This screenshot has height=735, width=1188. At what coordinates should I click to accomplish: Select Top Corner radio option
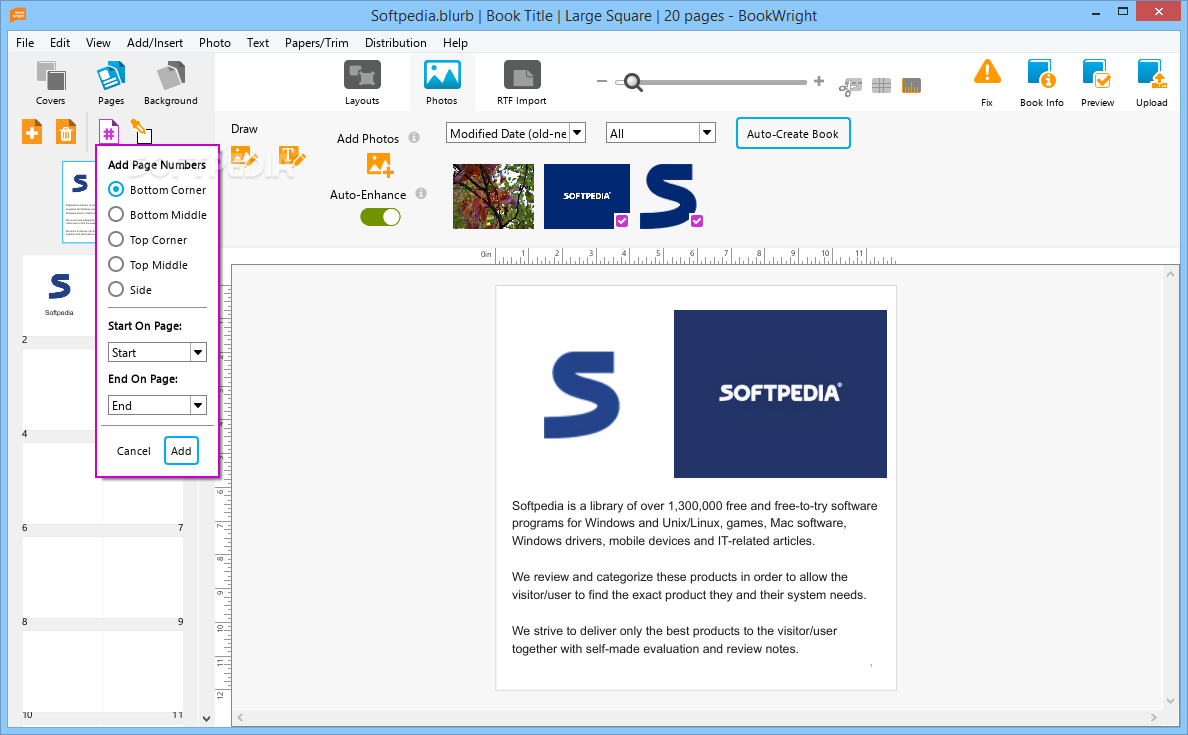pyautogui.click(x=116, y=239)
